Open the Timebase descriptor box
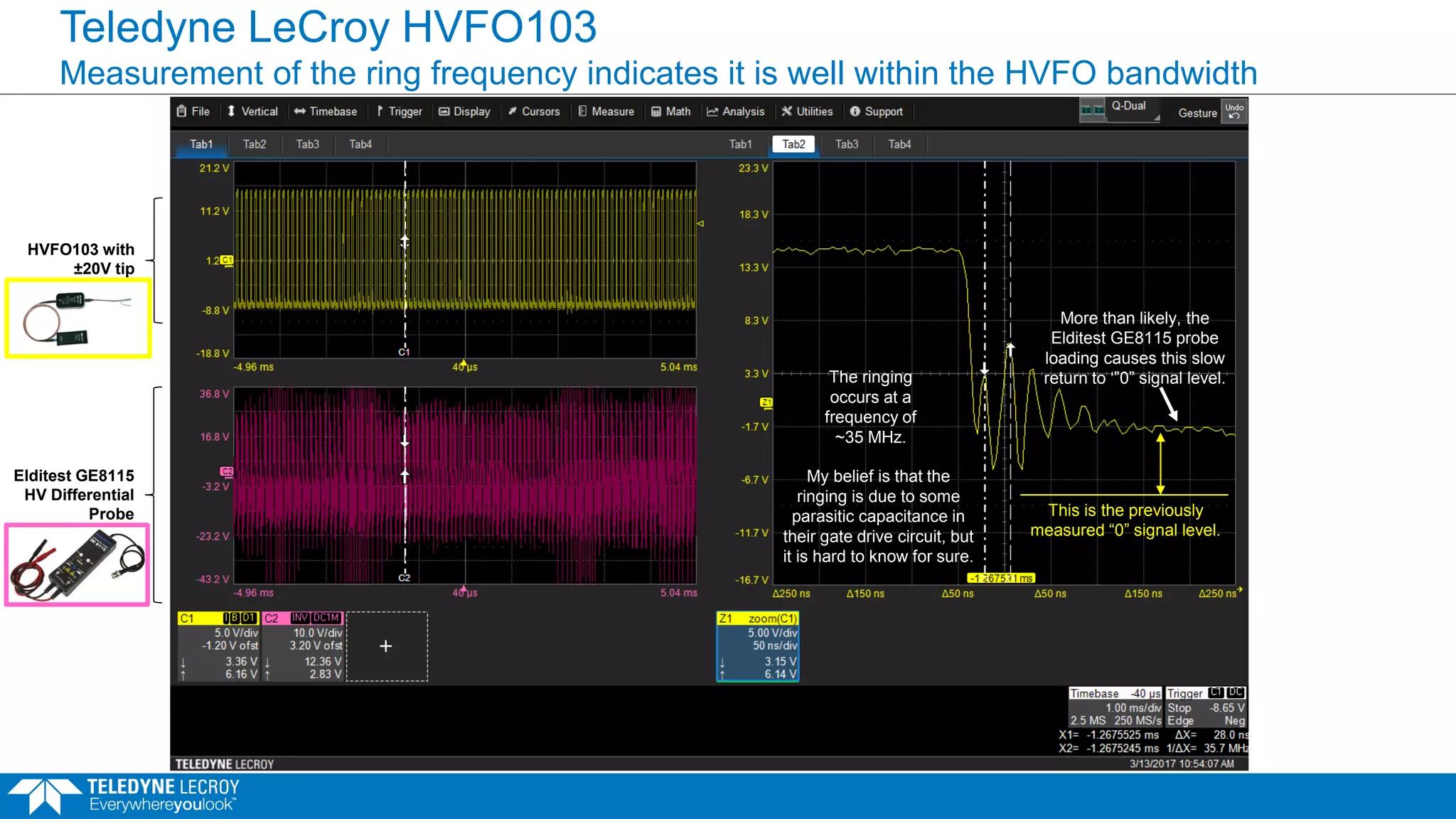The image size is (1456, 819). click(x=1115, y=707)
